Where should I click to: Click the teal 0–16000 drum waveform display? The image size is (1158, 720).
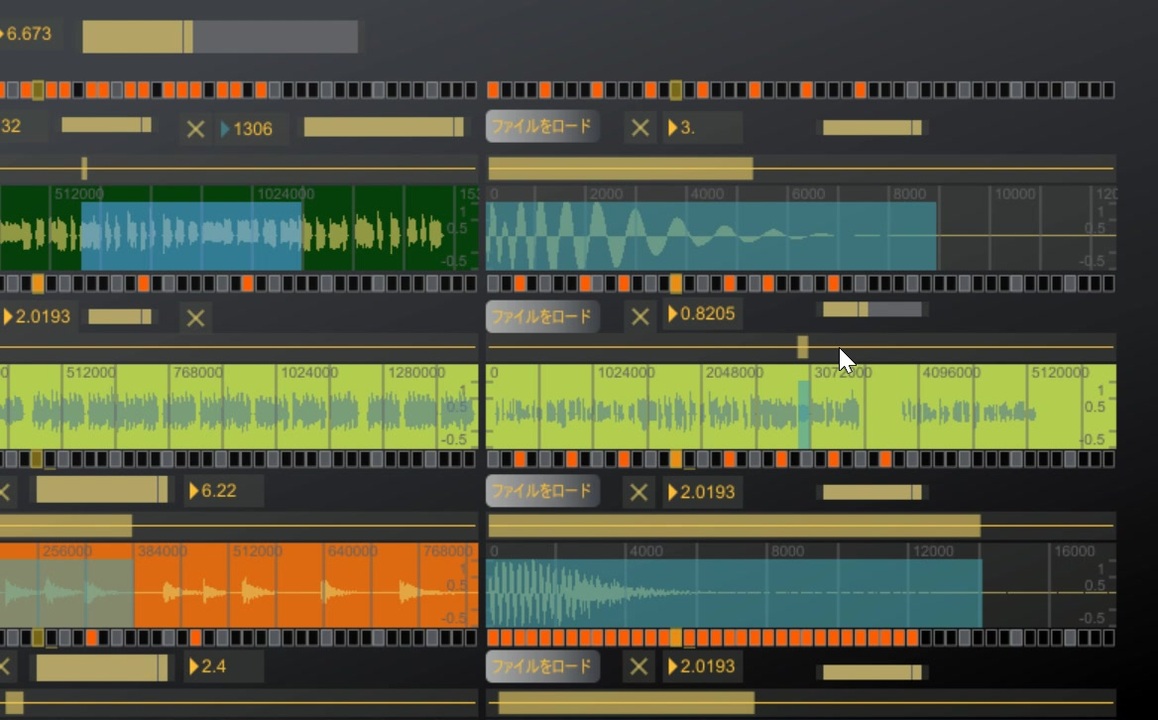(x=801, y=586)
